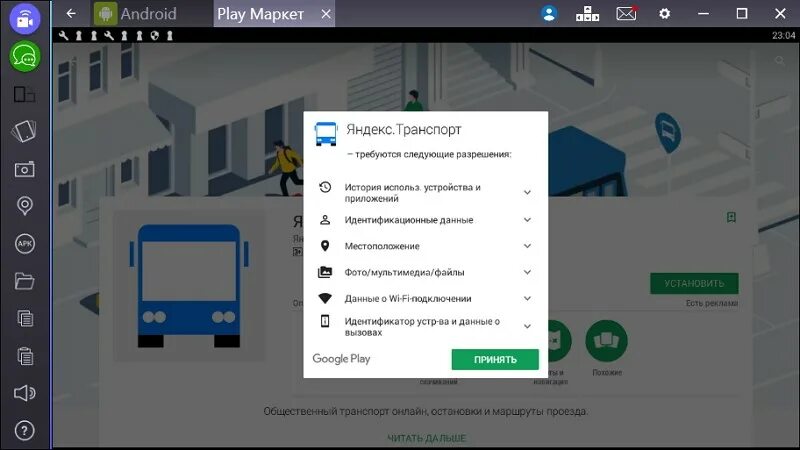The height and width of the screenshot is (450, 800).
Task: Click the Яндекс.Транспорт dialog title
Action: coord(404,130)
